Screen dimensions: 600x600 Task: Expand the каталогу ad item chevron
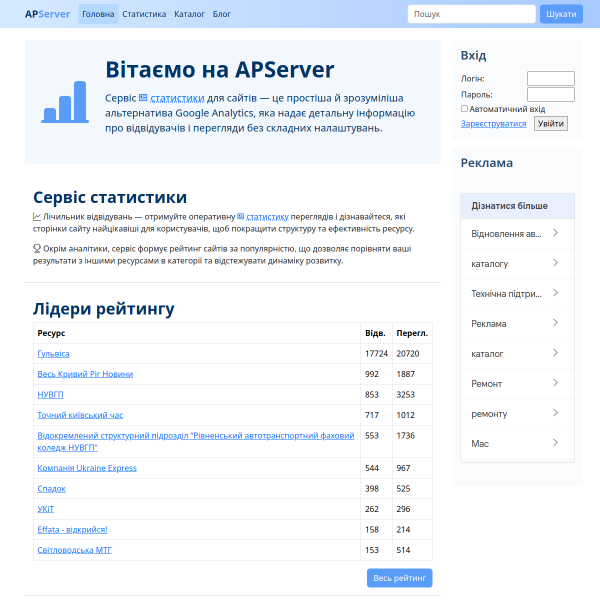[556, 262]
